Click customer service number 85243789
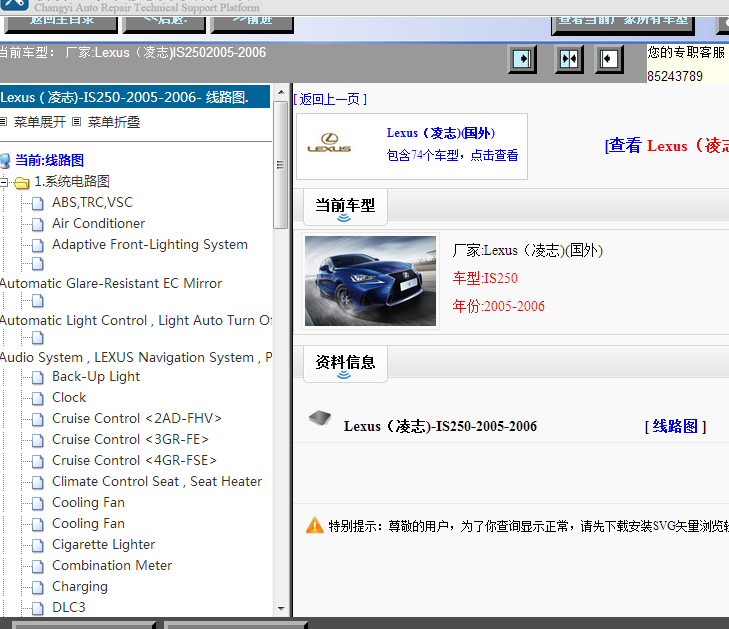Image resolution: width=729 pixels, height=629 pixels. [x=675, y=76]
